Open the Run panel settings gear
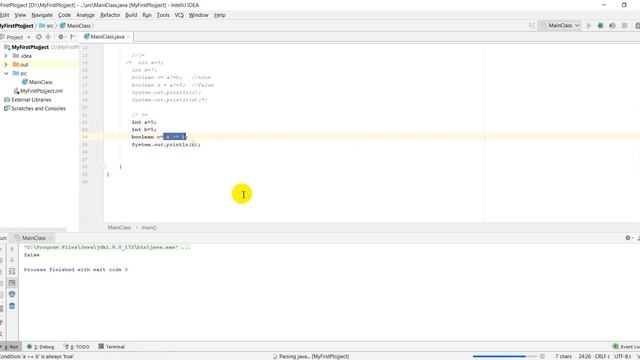The width and height of the screenshot is (640, 360). [x=629, y=238]
